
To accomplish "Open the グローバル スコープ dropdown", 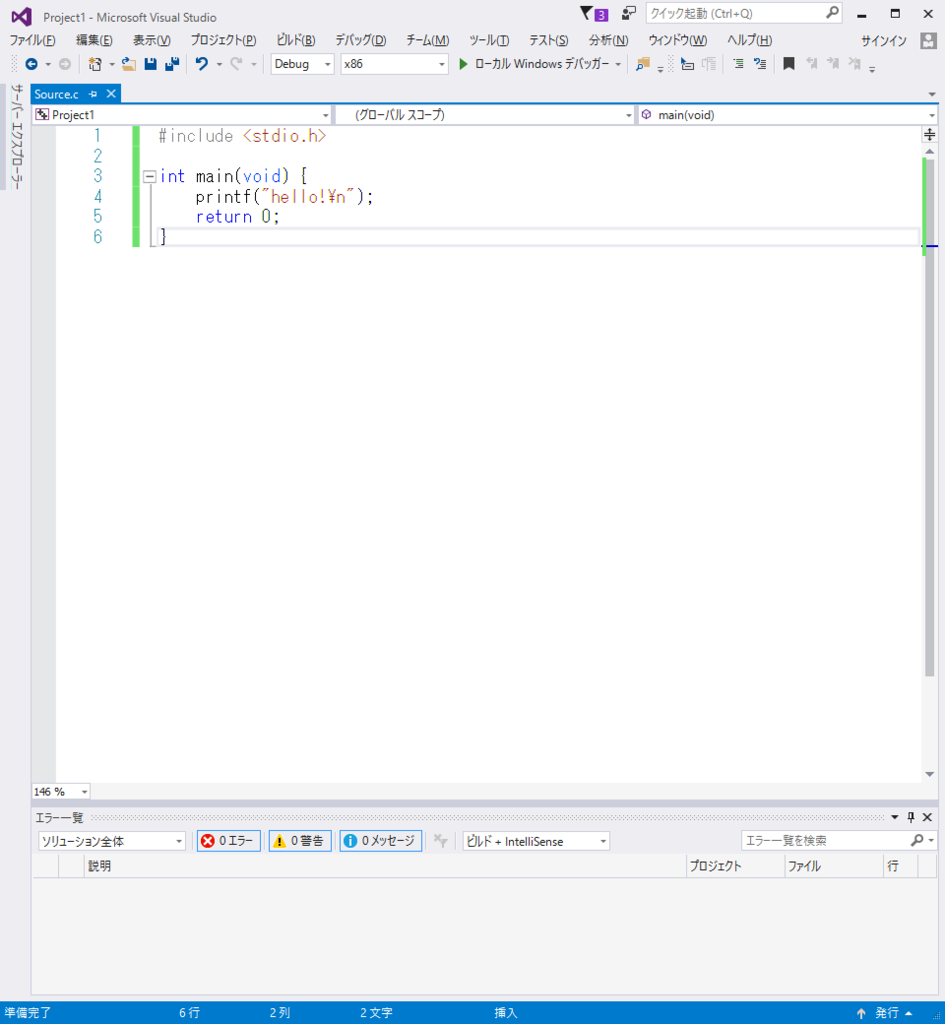I will click(485, 115).
